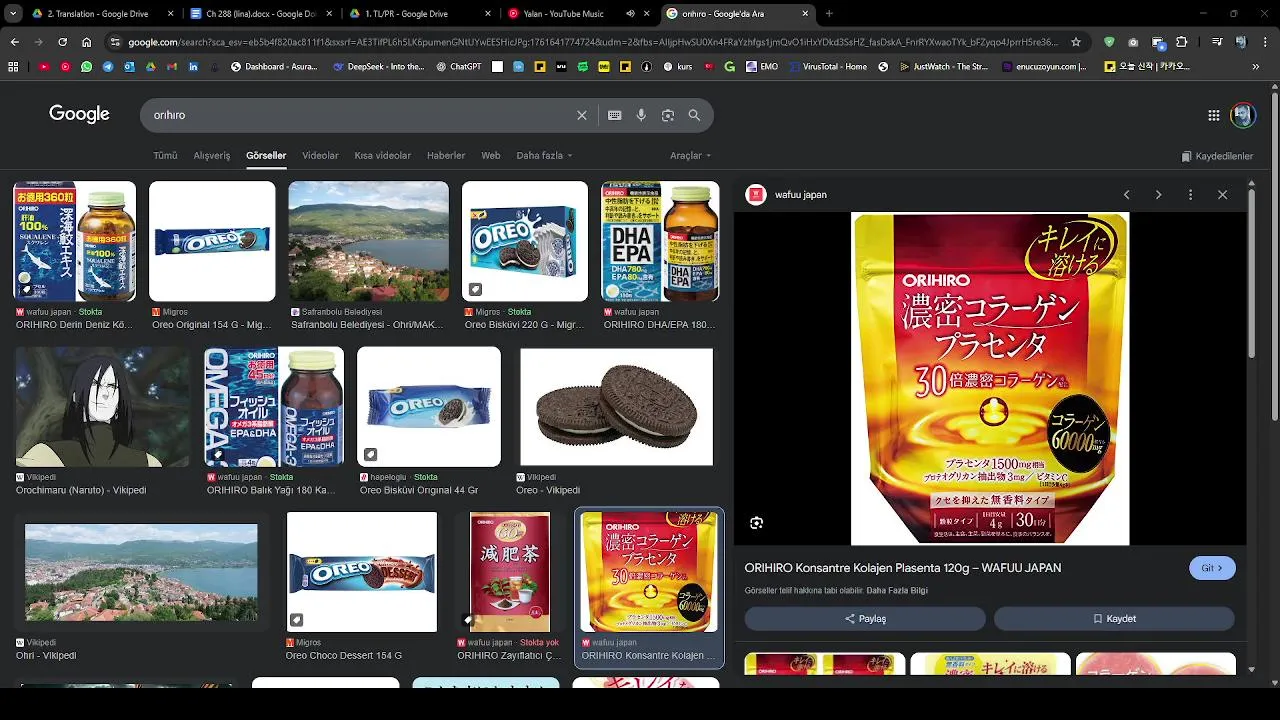This screenshot has width=1280, height=720.
Task: Open the Google logo homepage link
Action: click(79, 114)
